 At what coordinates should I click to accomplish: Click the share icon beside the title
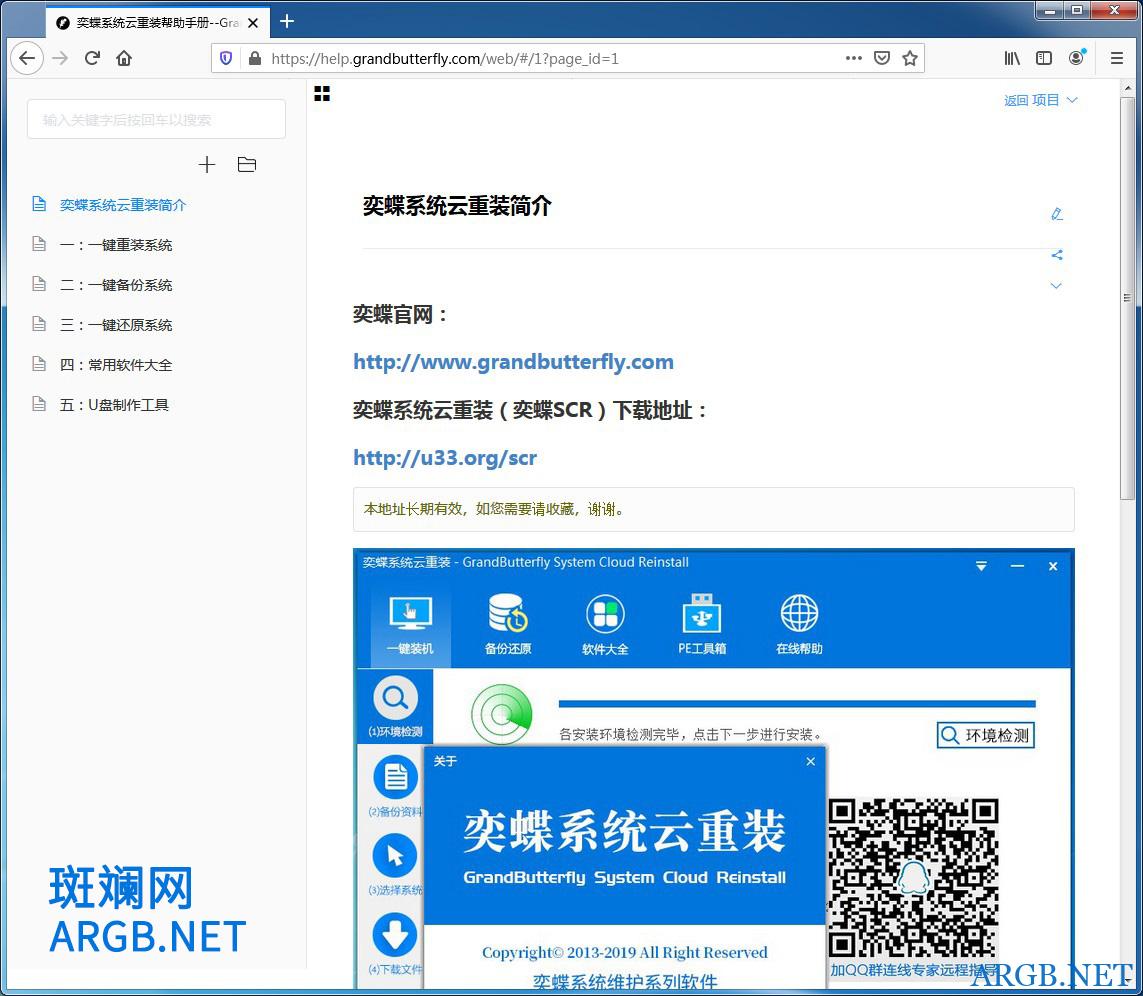point(1057,254)
